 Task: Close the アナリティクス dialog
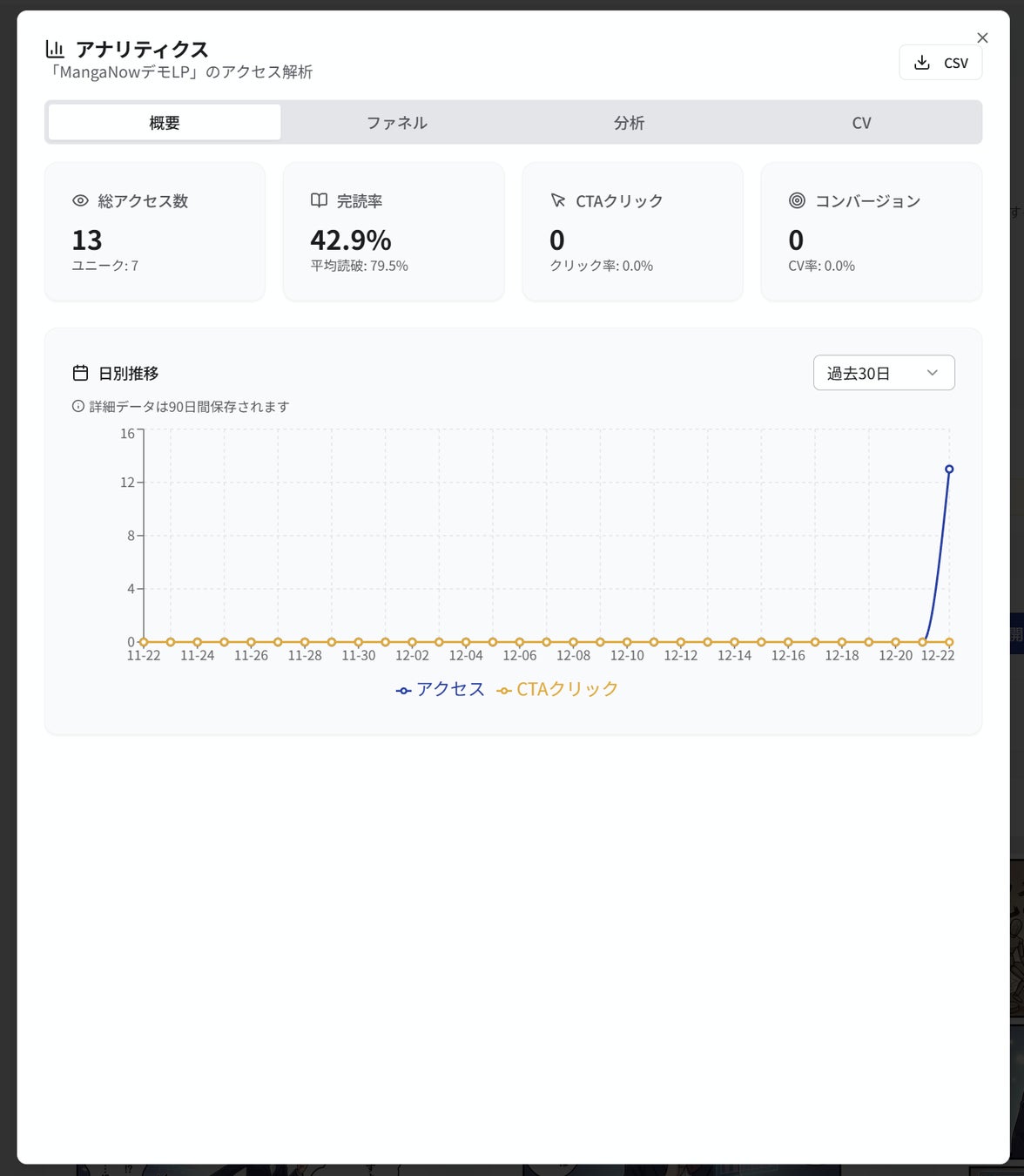[x=982, y=37]
